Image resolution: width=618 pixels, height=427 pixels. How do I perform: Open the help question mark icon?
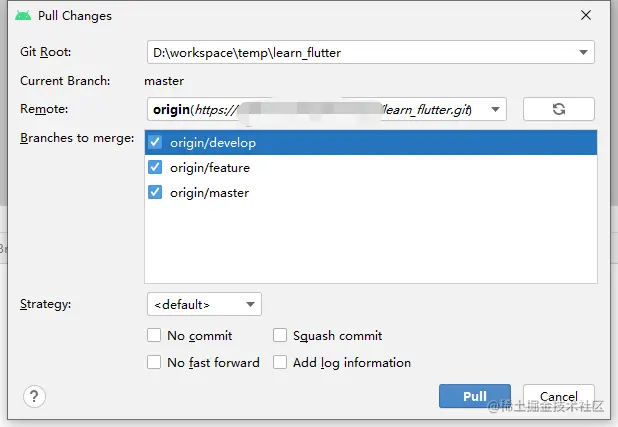pyautogui.click(x=34, y=397)
